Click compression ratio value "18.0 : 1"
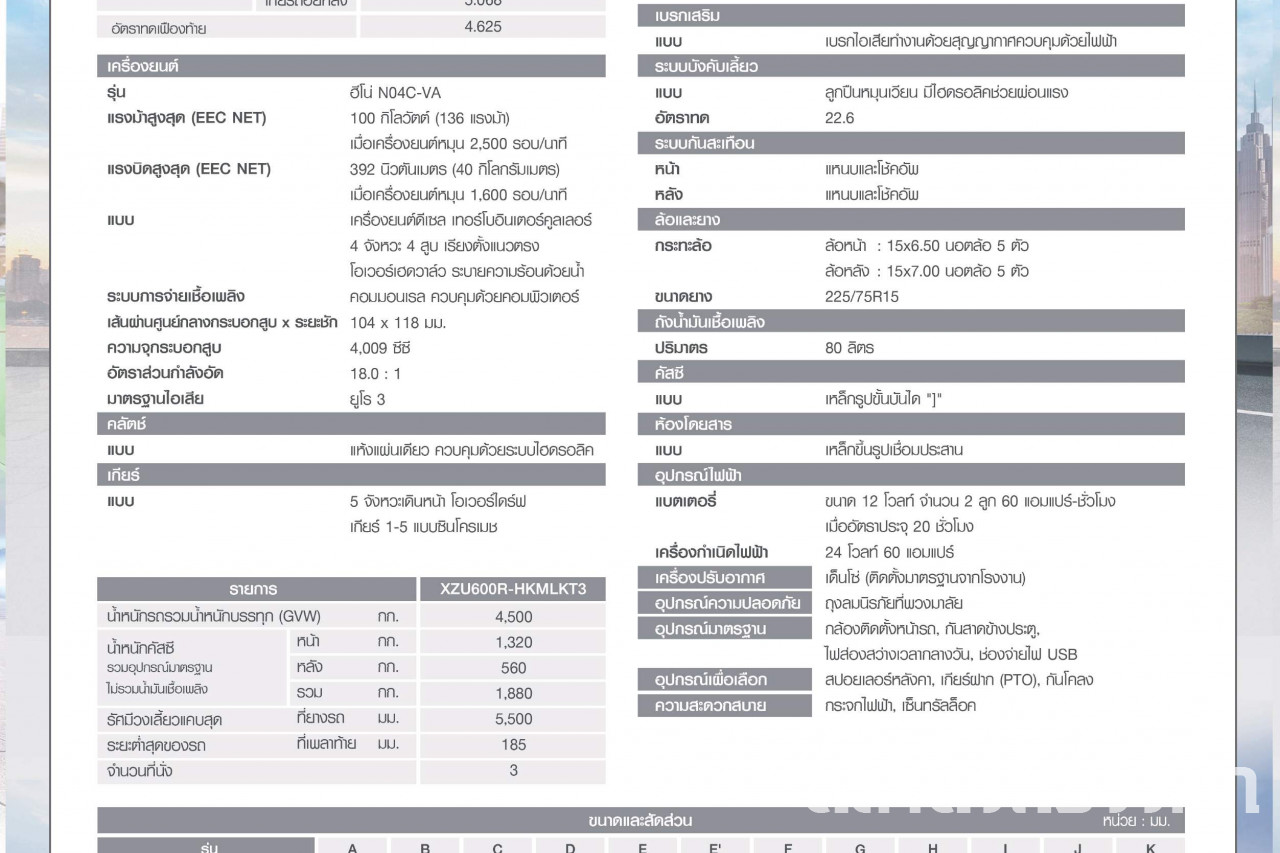The image size is (1280, 853). (x=375, y=373)
